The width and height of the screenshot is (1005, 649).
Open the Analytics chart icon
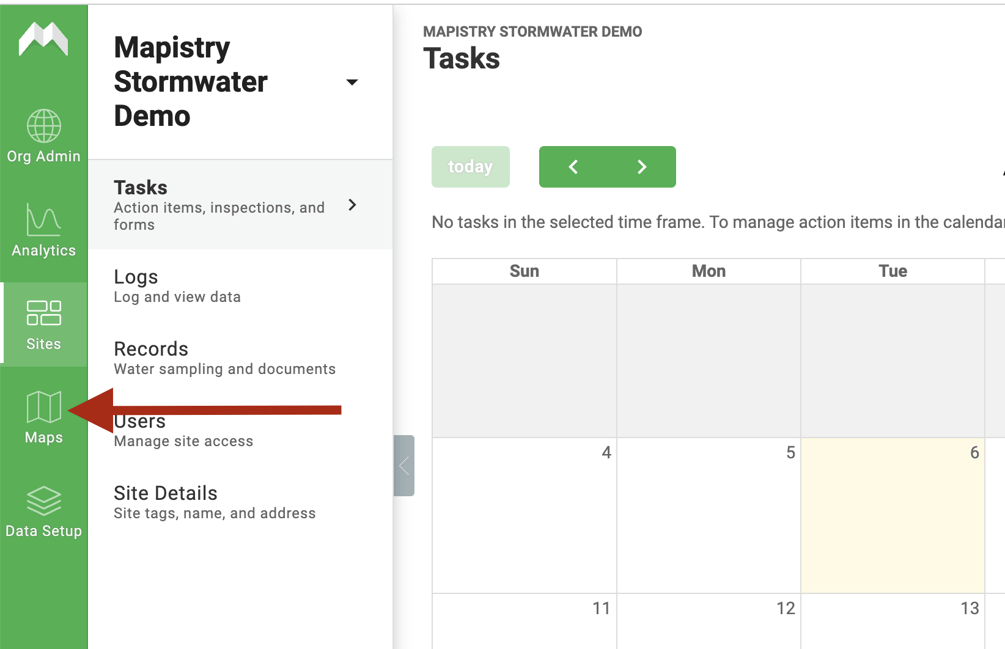pyautogui.click(x=43, y=220)
